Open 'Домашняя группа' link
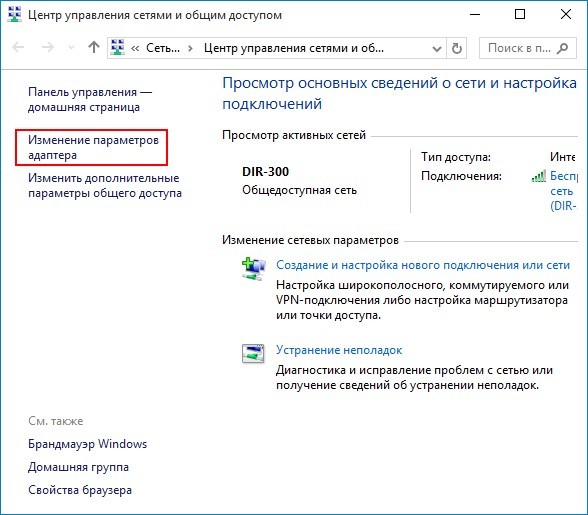 pos(78,467)
